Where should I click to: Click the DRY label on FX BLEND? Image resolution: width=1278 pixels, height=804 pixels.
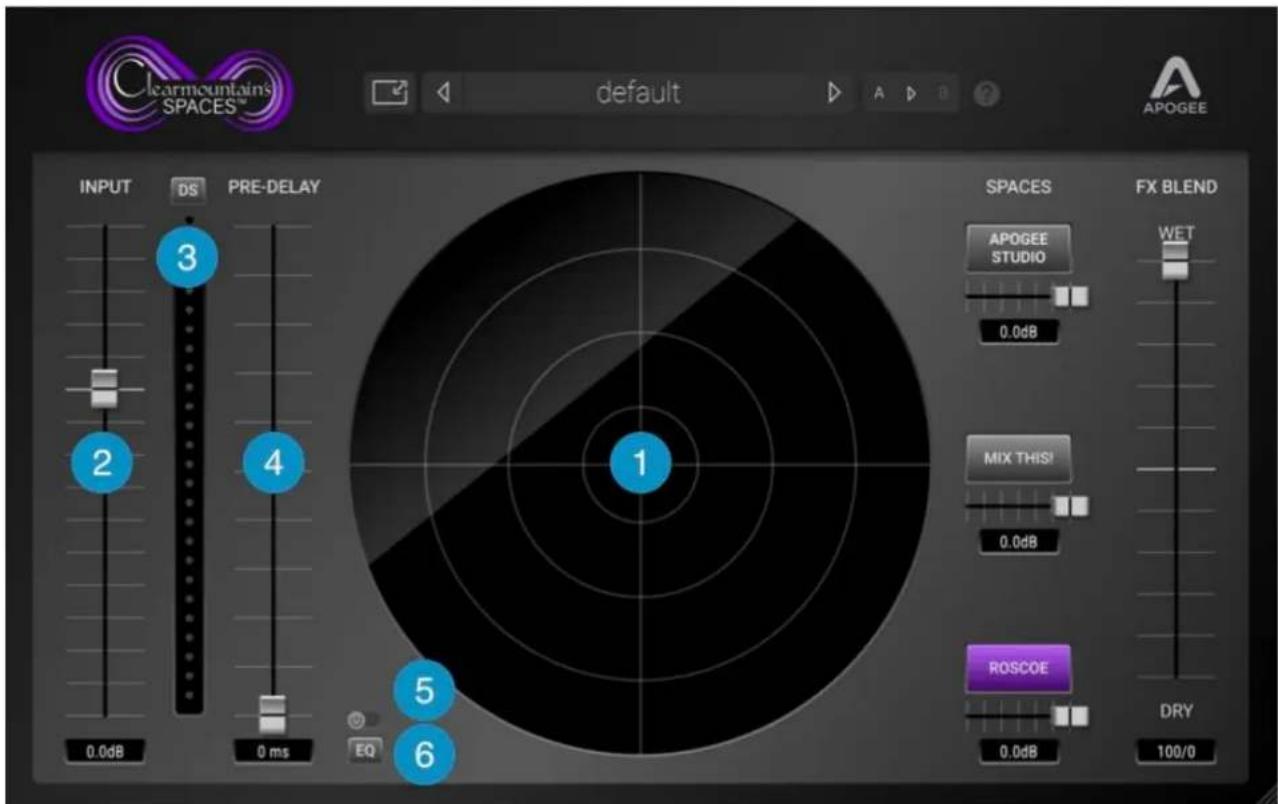point(1176,711)
